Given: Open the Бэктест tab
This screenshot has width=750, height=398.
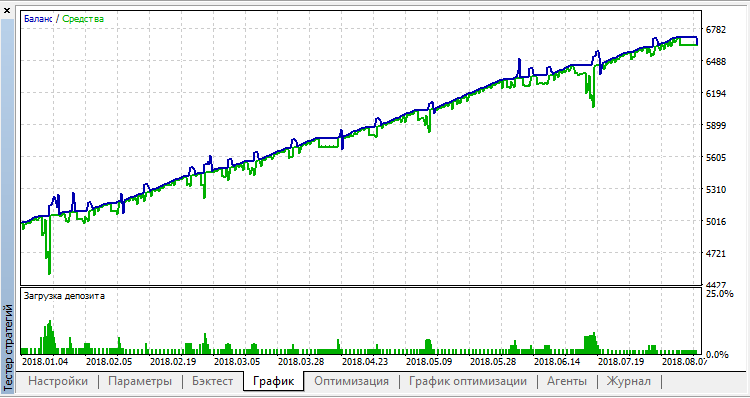Looking at the screenshot, I should (213, 381).
